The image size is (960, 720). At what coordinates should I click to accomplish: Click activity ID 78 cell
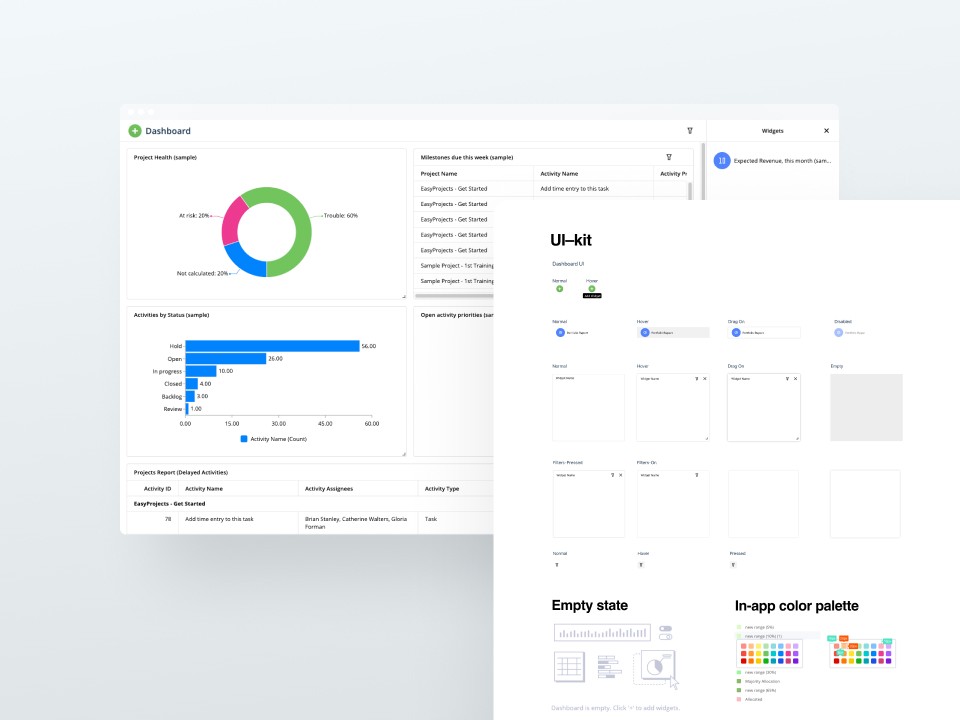(x=168, y=519)
